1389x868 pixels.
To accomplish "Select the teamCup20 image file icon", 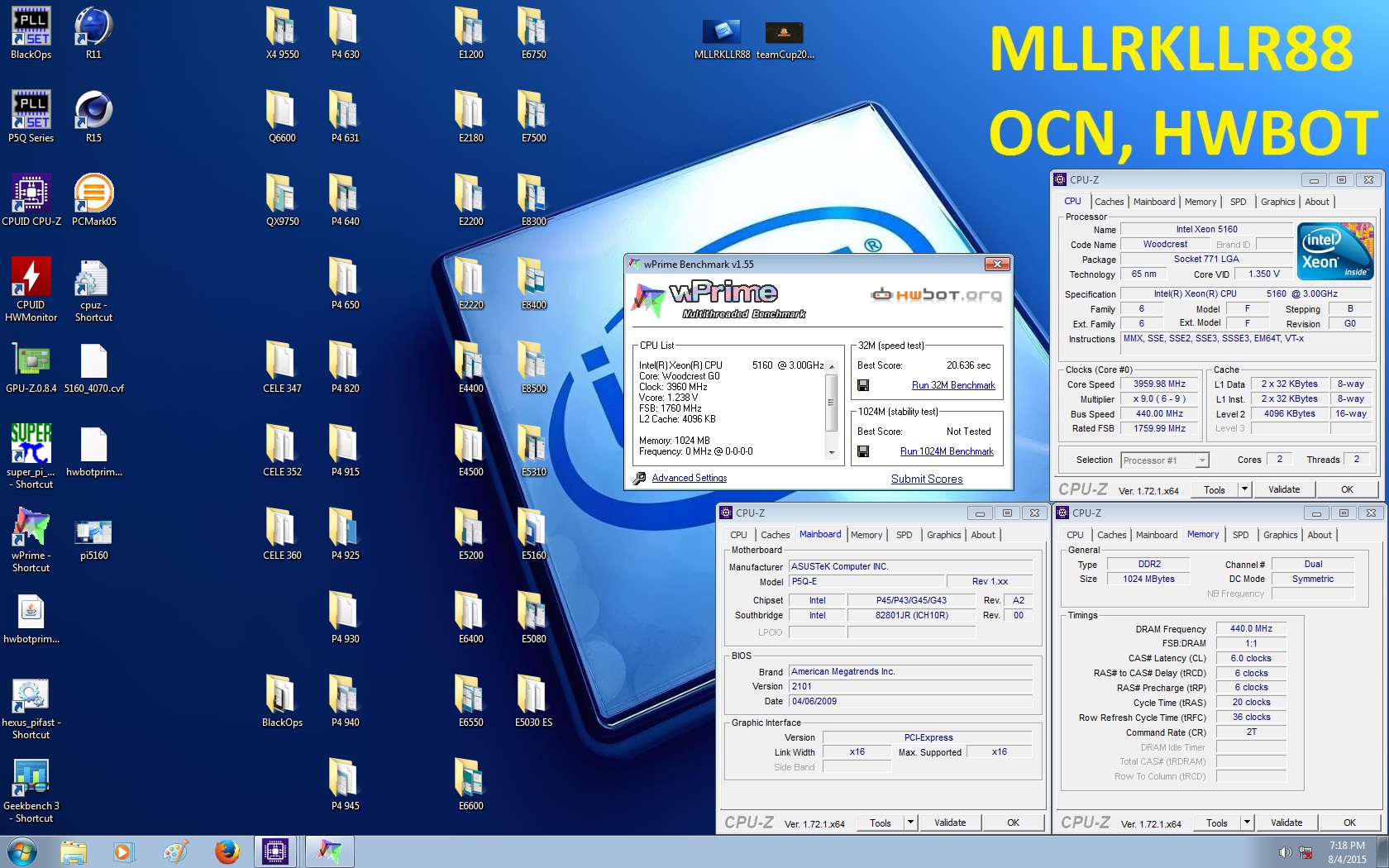I will tap(785, 31).
